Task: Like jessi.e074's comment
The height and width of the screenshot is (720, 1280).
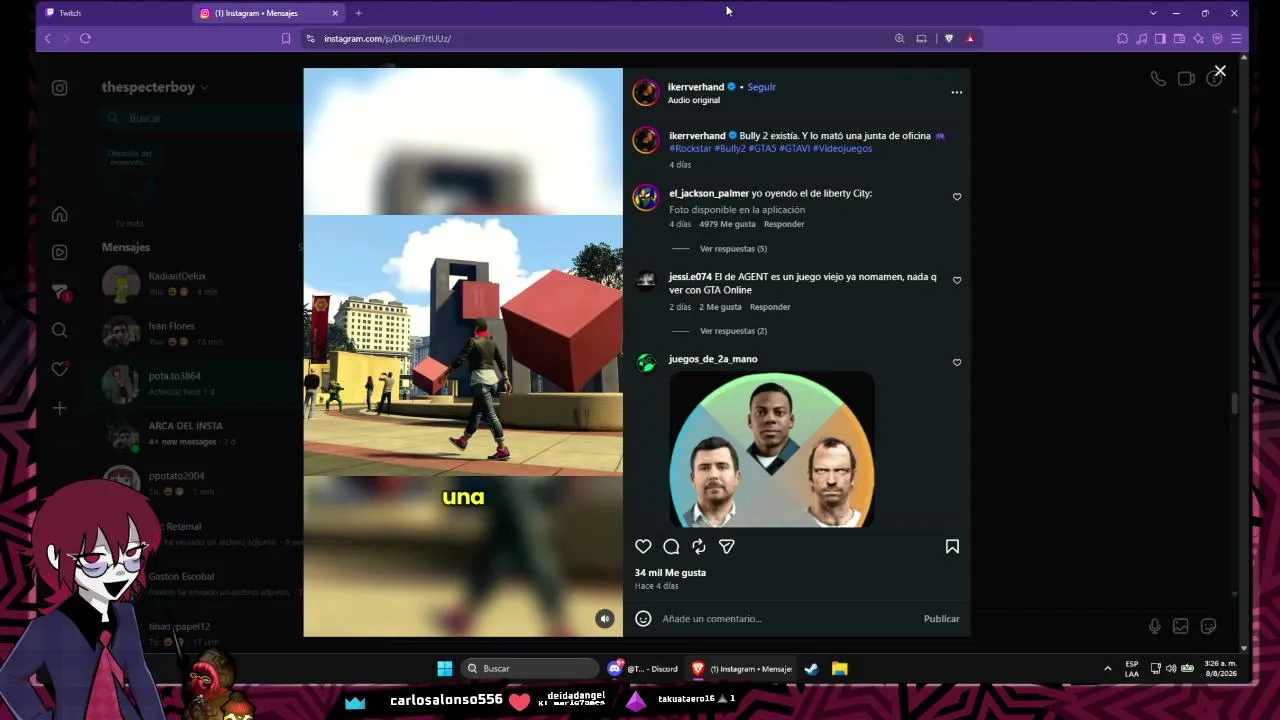Action: click(x=957, y=280)
